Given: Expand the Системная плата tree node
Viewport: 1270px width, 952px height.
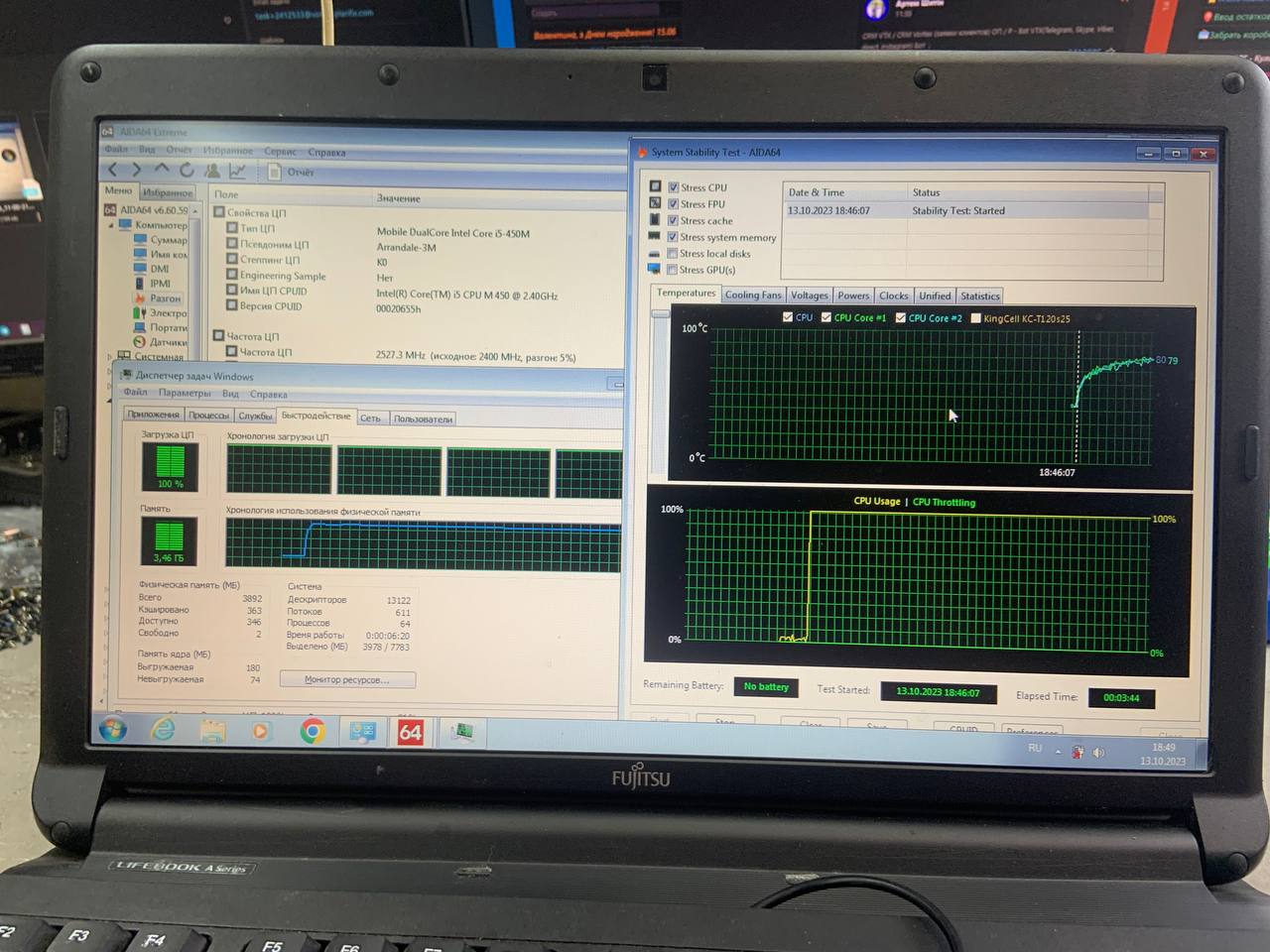Looking at the screenshot, I should click(x=109, y=356).
